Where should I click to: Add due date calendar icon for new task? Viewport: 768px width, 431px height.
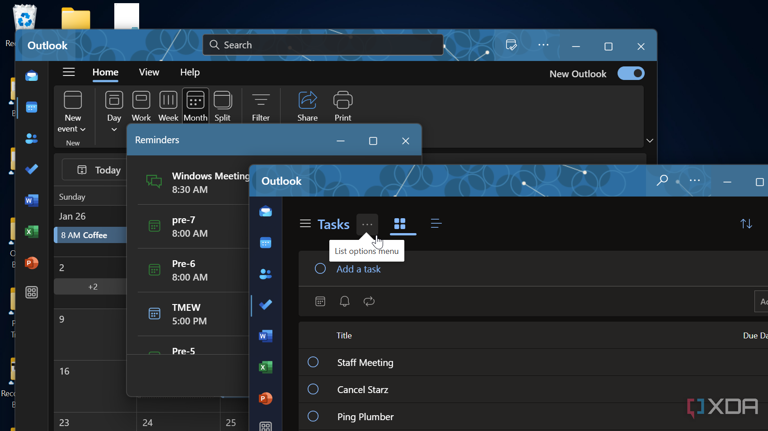click(x=320, y=301)
